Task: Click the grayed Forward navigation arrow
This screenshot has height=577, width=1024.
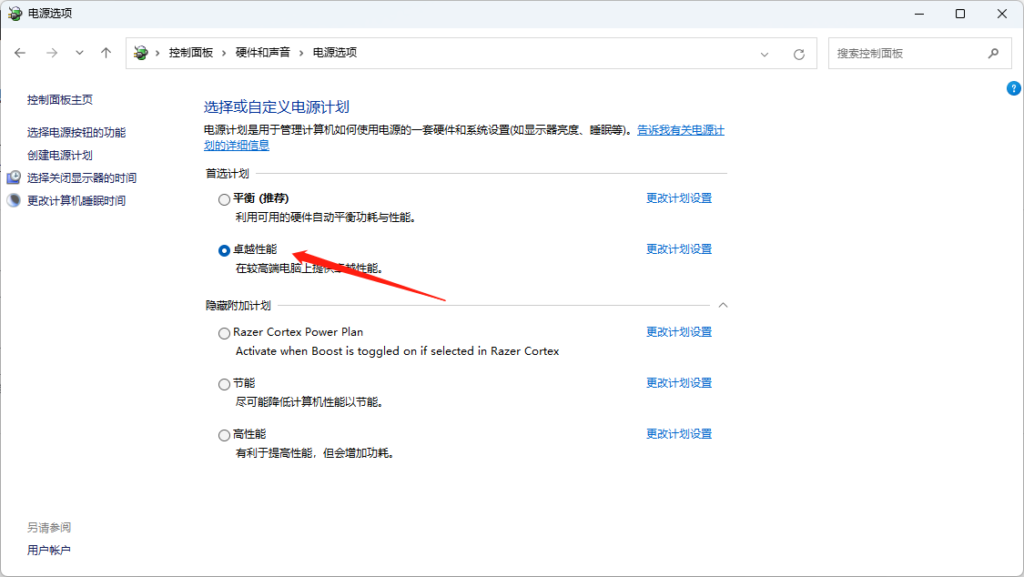Action: [x=51, y=52]
